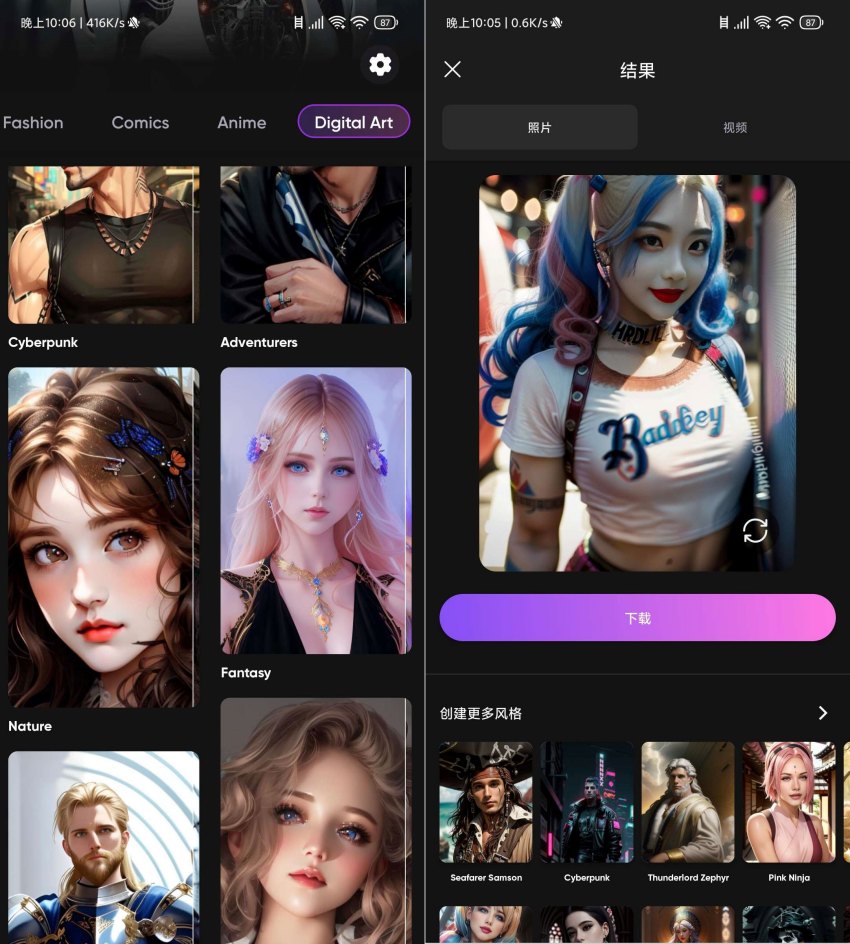The image size is (850, 944).
Task: Pick the Nature style portrait
Action: click(x=104, y=538)
